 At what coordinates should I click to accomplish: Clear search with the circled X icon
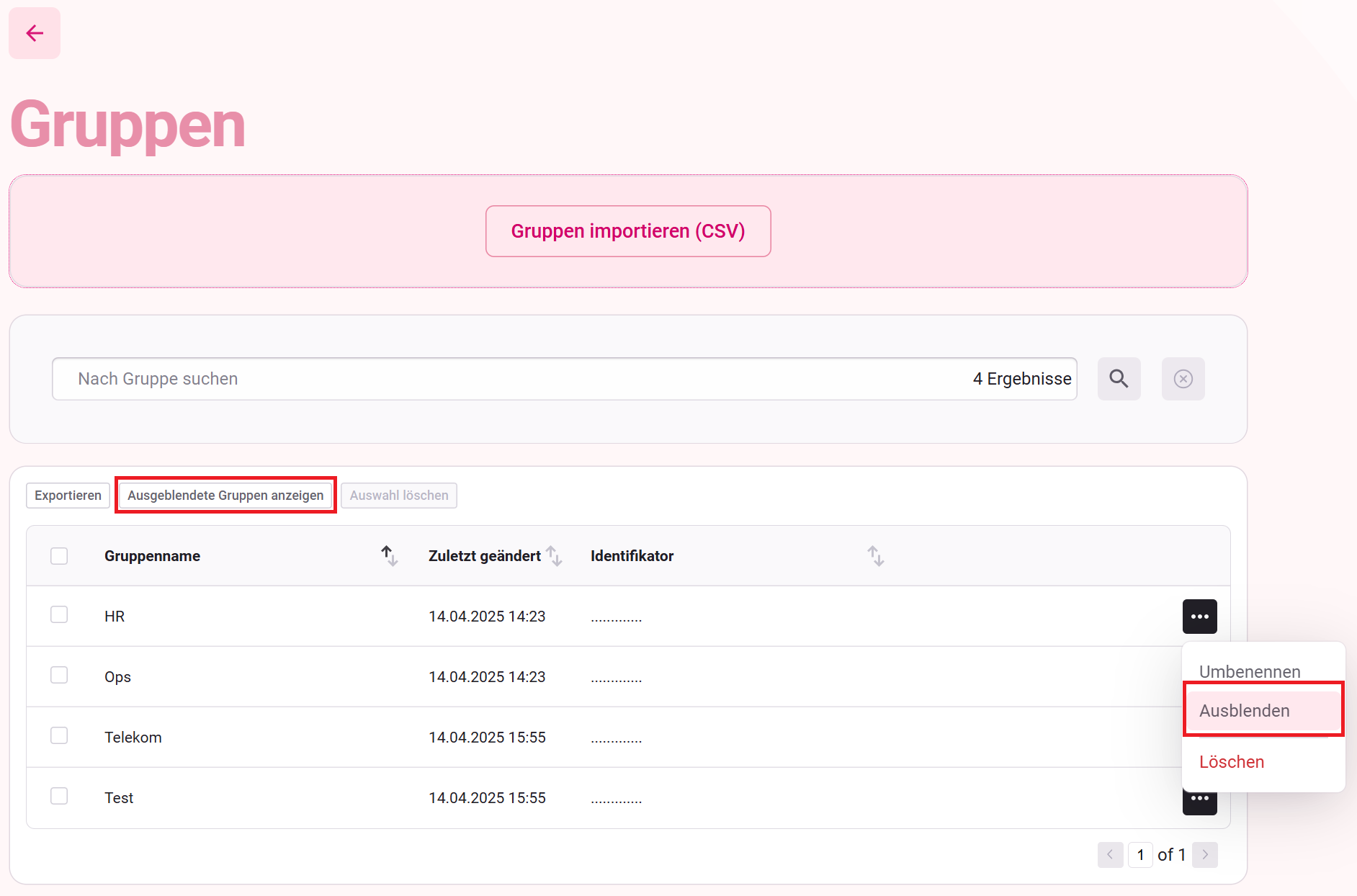point(1183,379)
